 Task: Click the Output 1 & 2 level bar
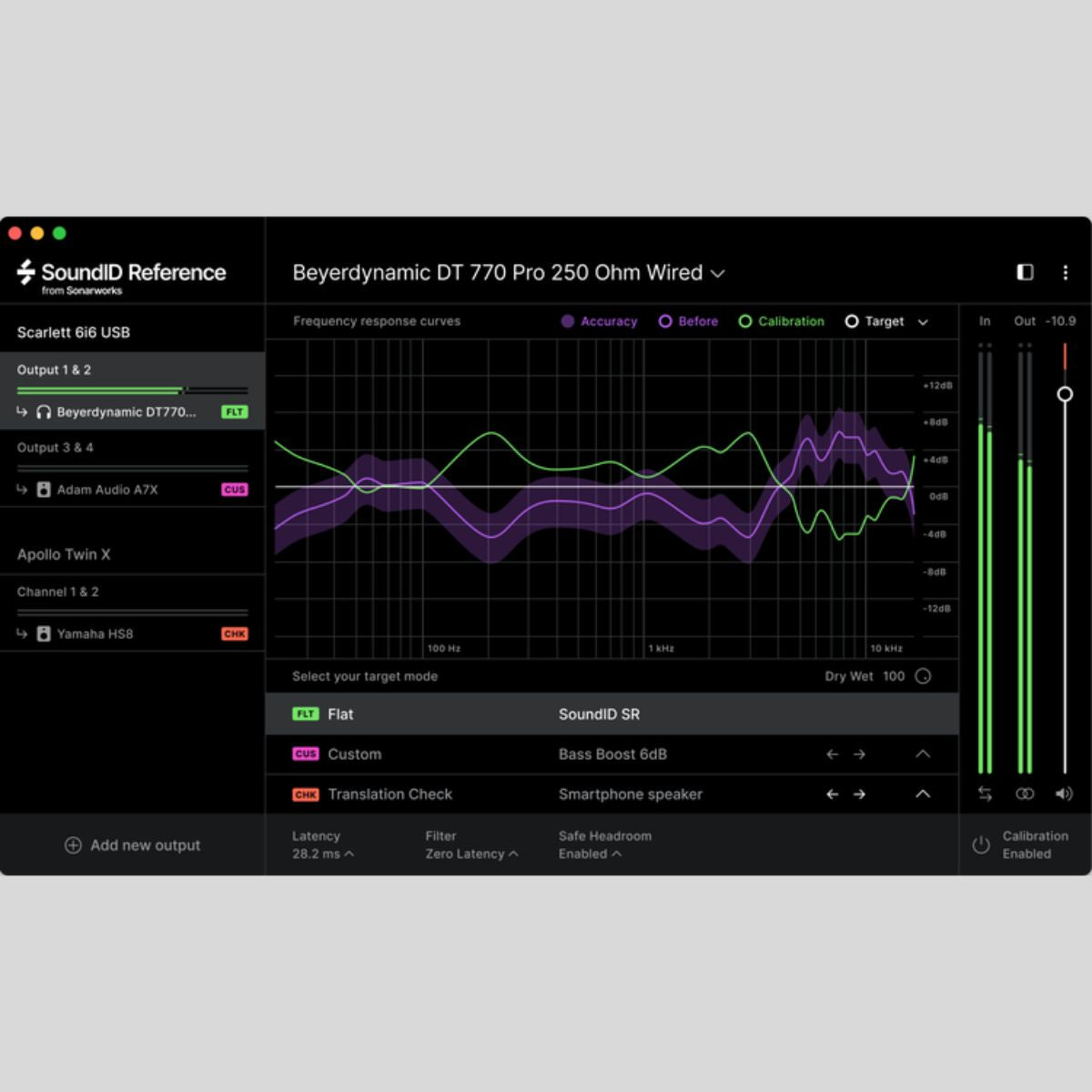point(132,391)
